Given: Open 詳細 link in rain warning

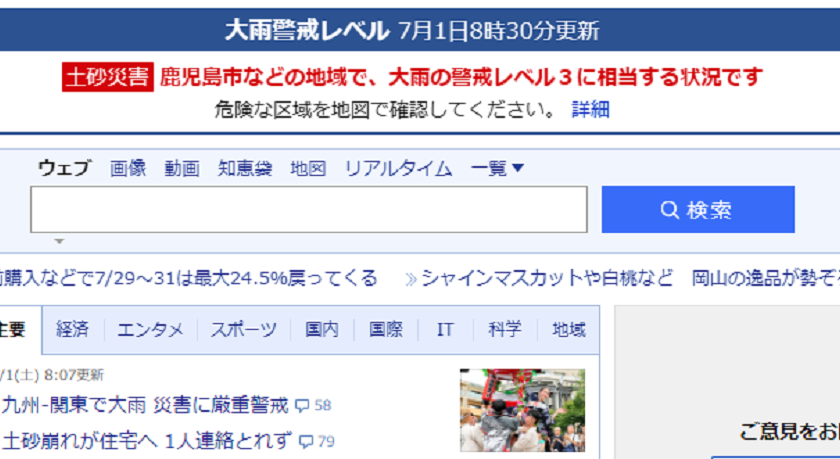Looking at the screenshot, I should point(590,109).
